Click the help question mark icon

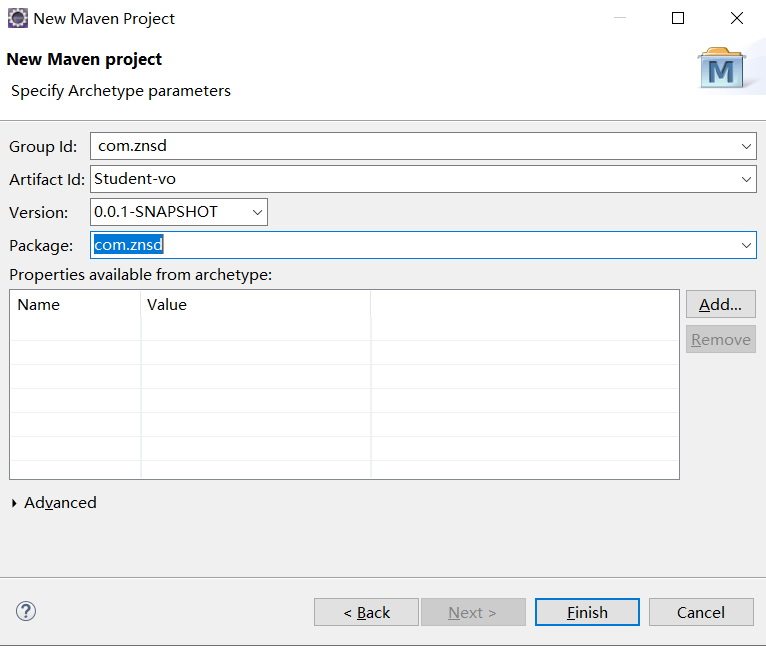point(26,611)
